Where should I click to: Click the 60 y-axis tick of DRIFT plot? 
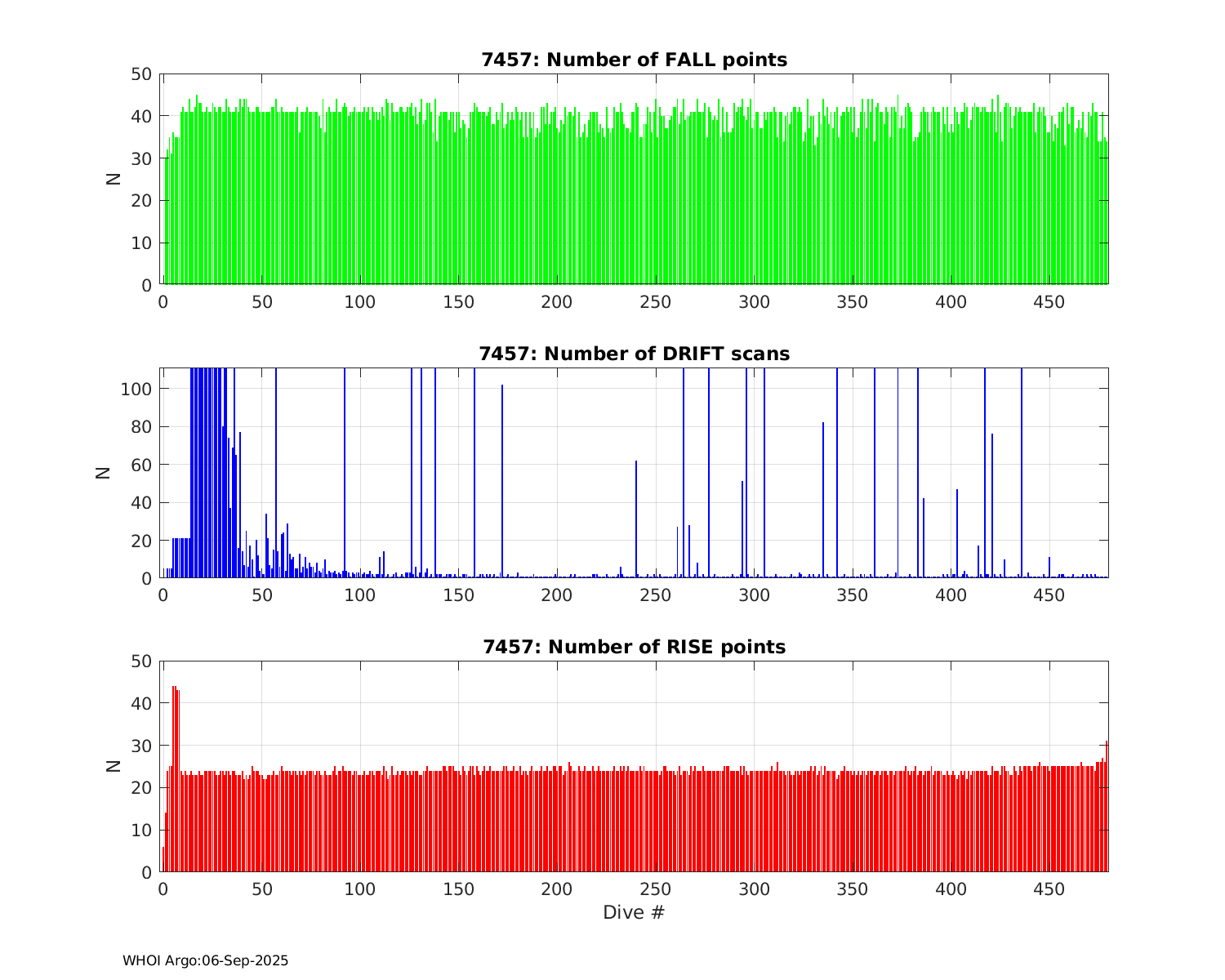pyautogui.click(x=141, y=465)
